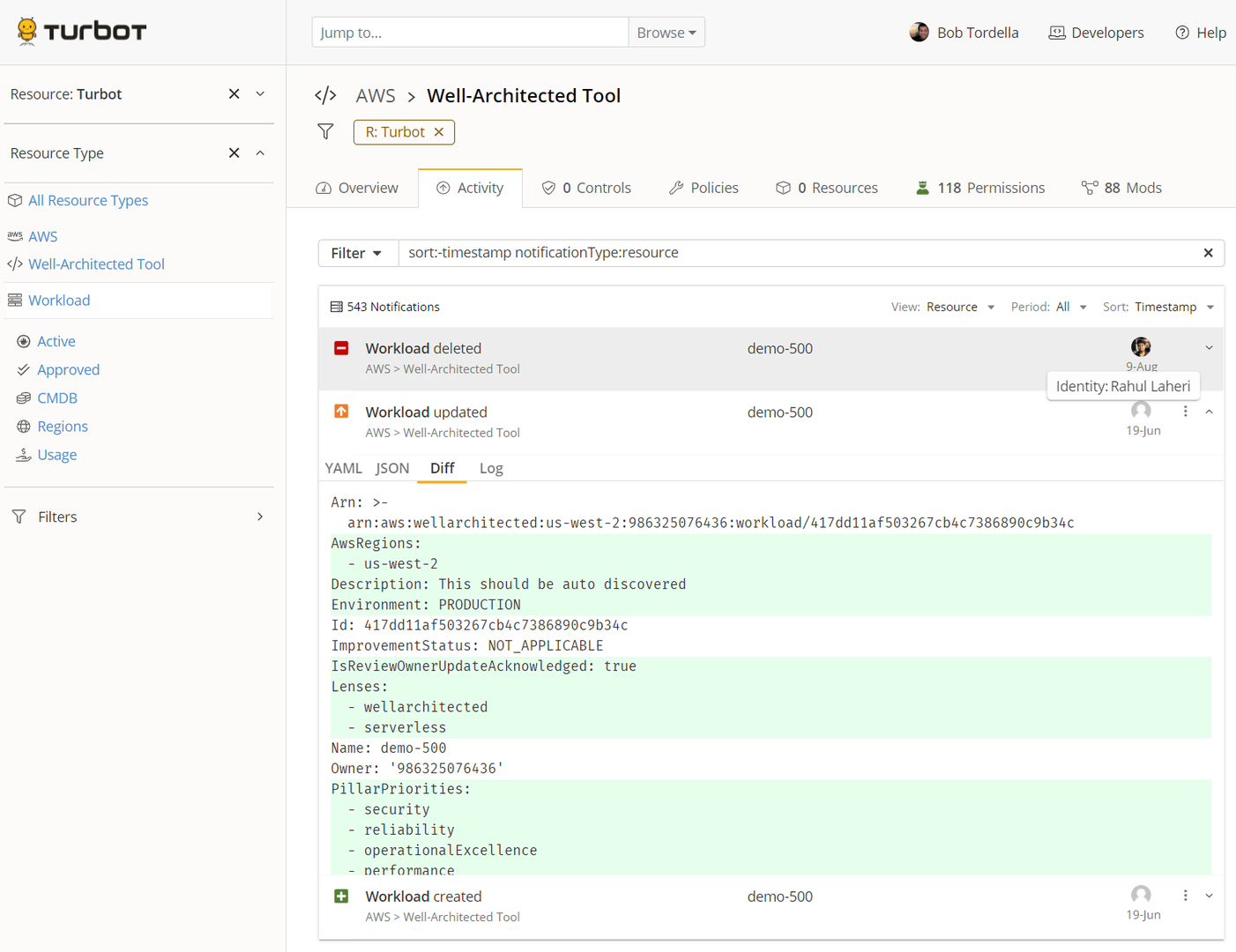Click the 543 Notifications count
Screen dimensions: 1236x952
[x=385, y=307]
